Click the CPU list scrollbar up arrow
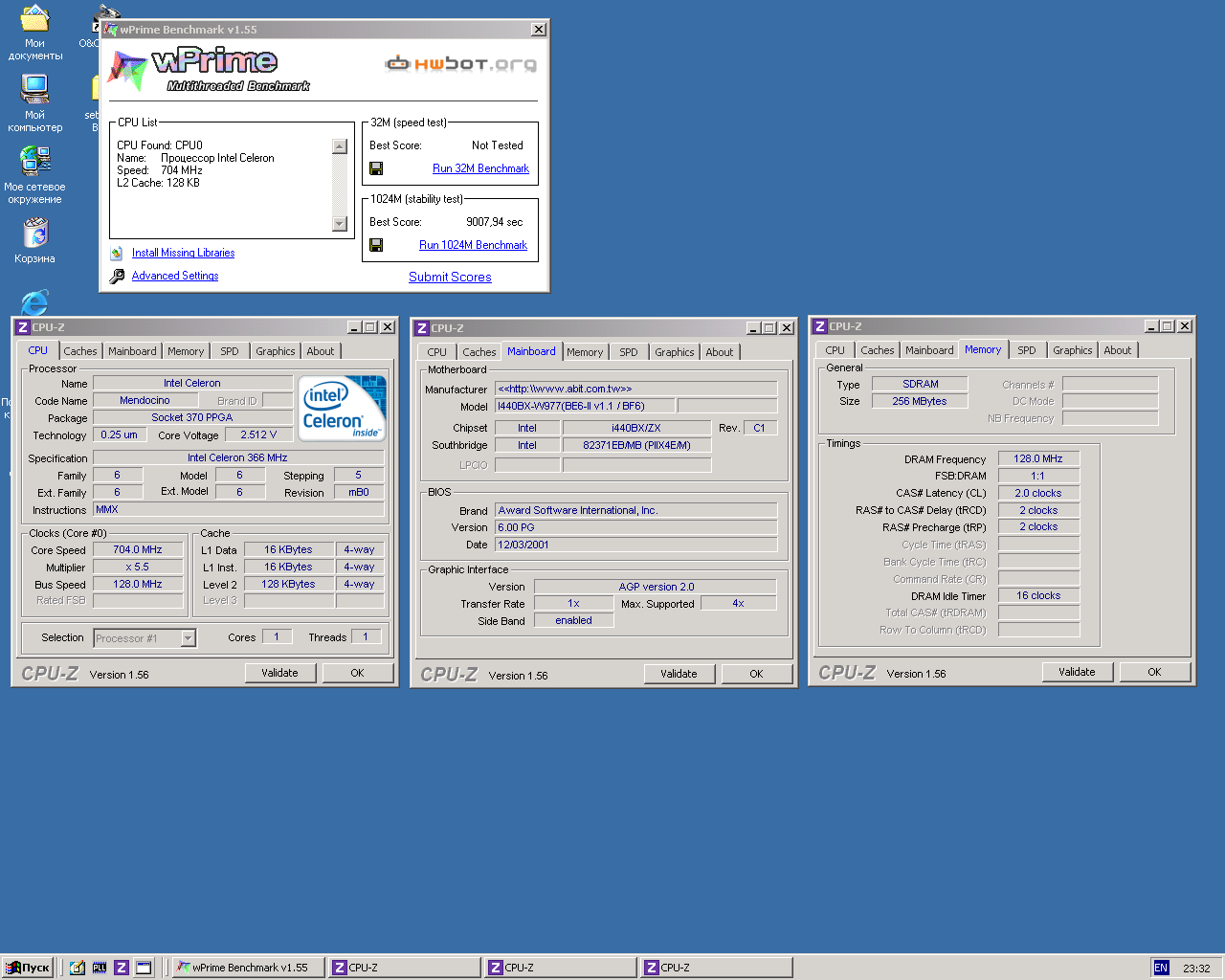This screenshot has width=1225, height=980. [x=339, y=146]
